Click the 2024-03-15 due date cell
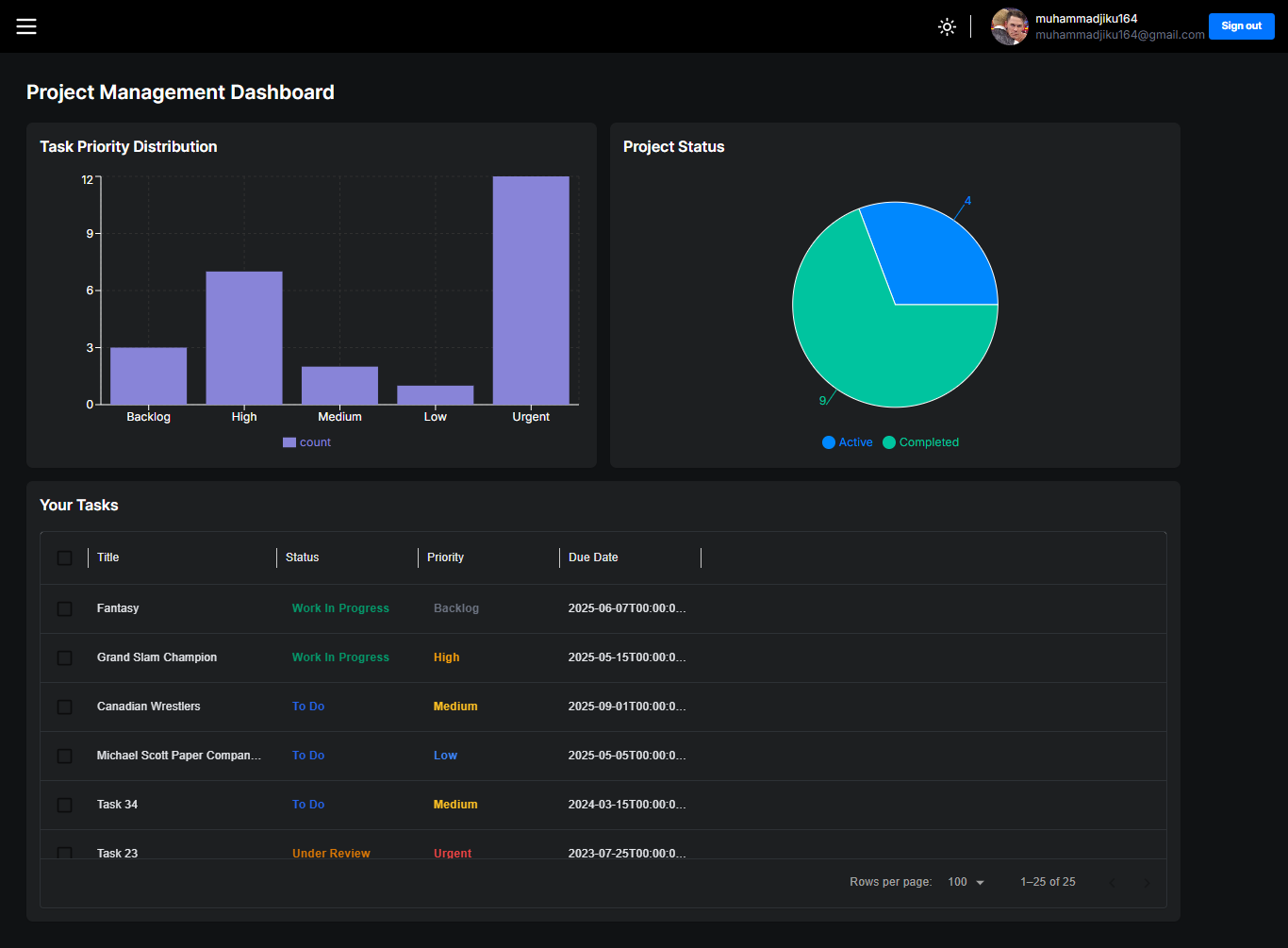The image size is (1288, 948). [x=627, y=805]
